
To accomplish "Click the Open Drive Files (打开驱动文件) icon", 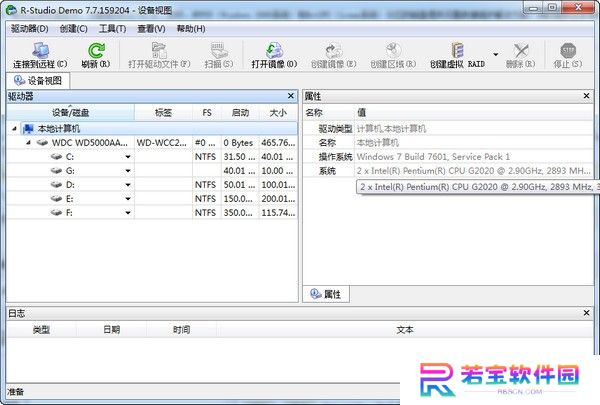I will pos(159,51).
